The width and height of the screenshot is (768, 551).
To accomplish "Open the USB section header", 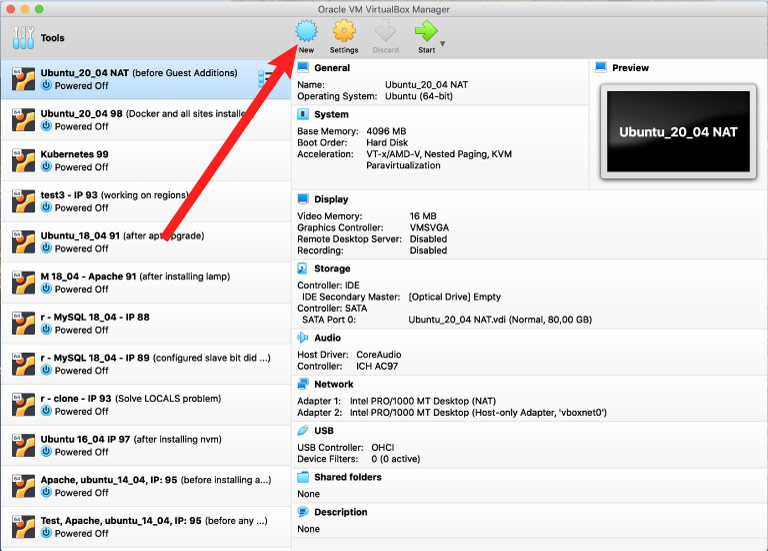I will [x=324, y=431].
